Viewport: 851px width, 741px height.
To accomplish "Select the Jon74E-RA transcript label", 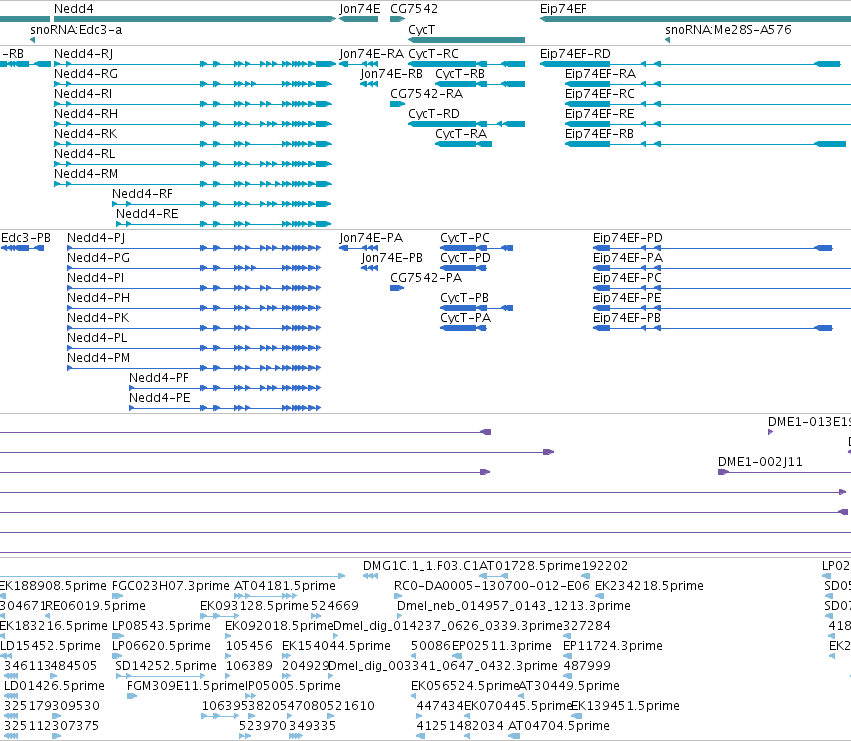I will (x=372, y=54).
